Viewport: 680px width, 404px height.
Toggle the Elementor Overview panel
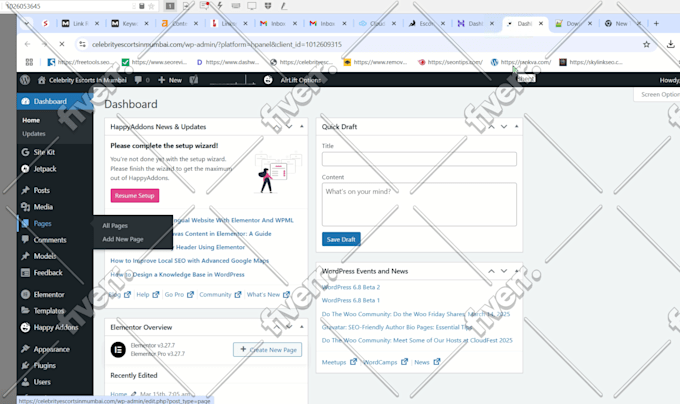(302, 327)
